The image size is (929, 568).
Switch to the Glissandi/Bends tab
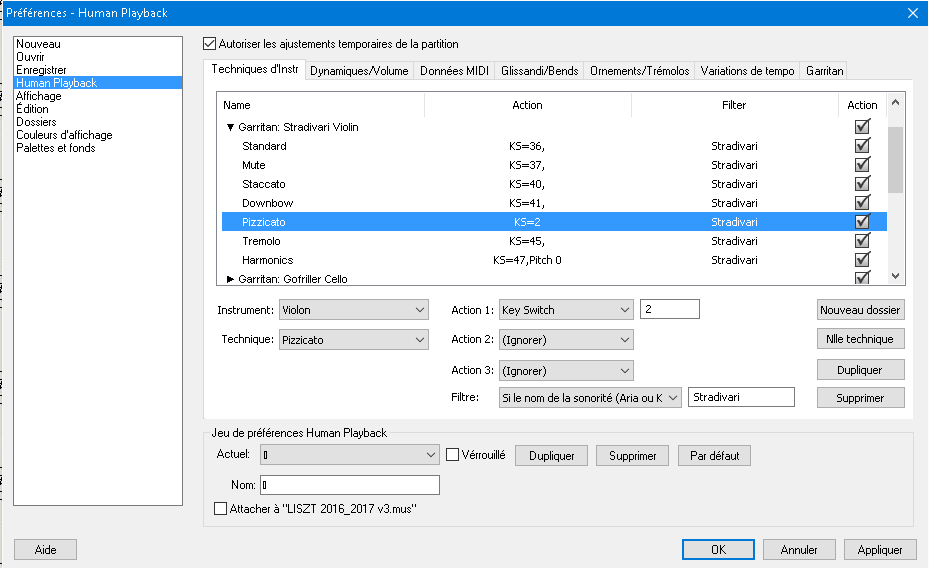coord(540,71)
